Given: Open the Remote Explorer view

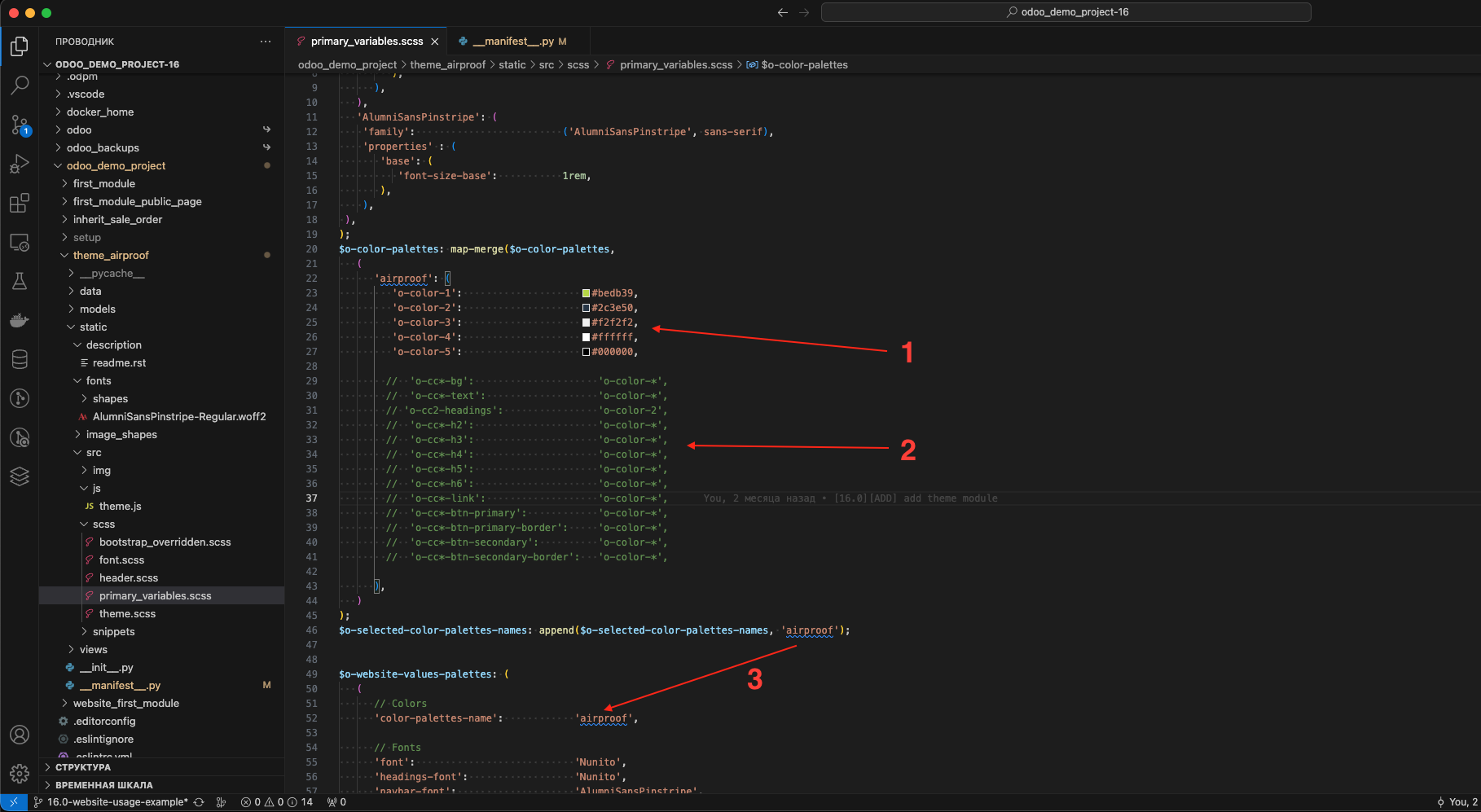Looking at the screenshot, I should tap(20, 243).
